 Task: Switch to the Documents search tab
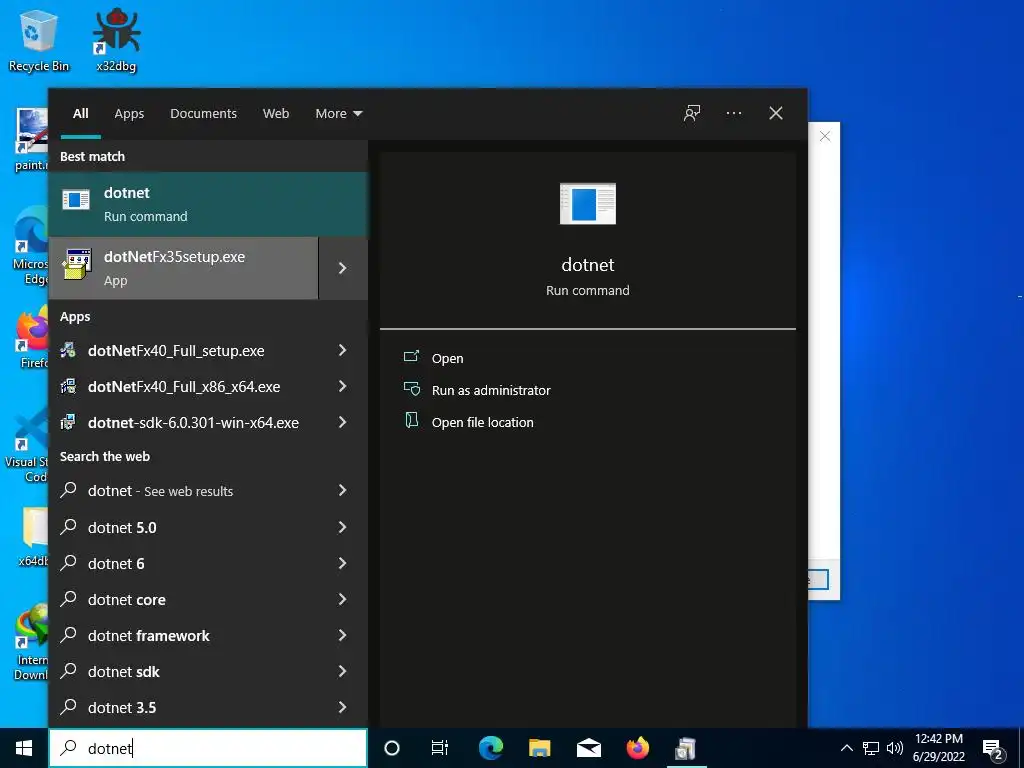click(x=203, y=114)
